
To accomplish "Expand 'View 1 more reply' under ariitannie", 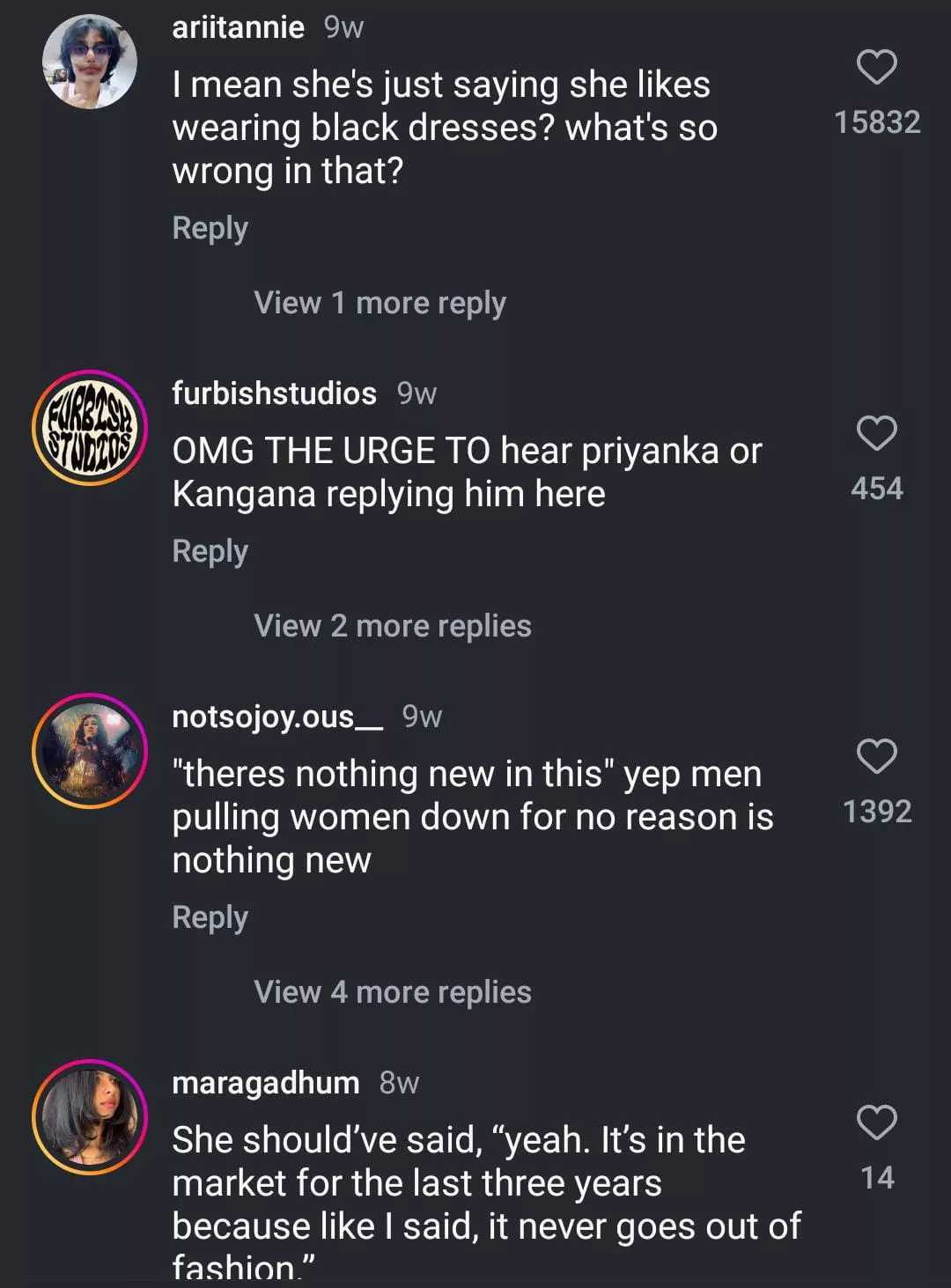I will point(380,303).
